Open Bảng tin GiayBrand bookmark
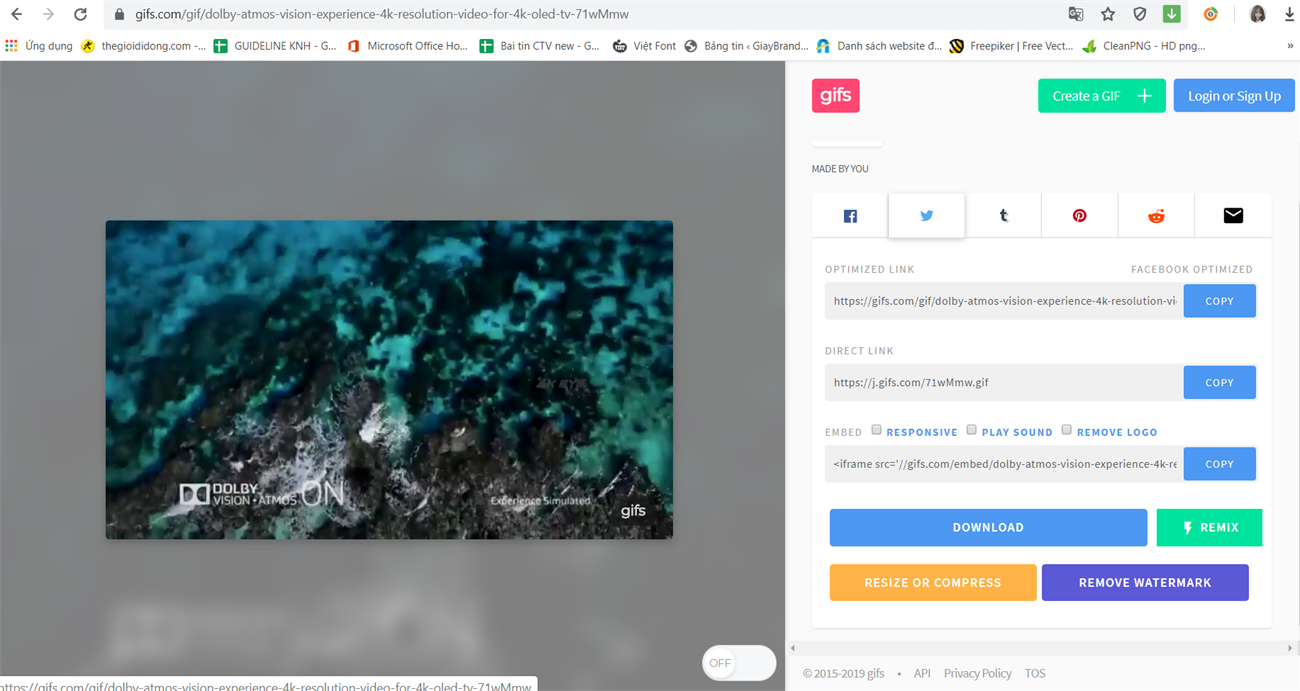 pos(746,46)
